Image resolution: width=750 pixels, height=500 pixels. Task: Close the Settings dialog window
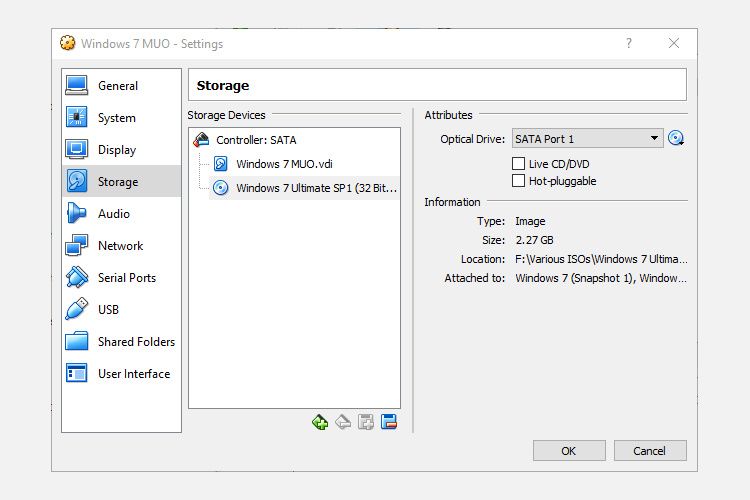pyautogui.click(x=674, y=44)
